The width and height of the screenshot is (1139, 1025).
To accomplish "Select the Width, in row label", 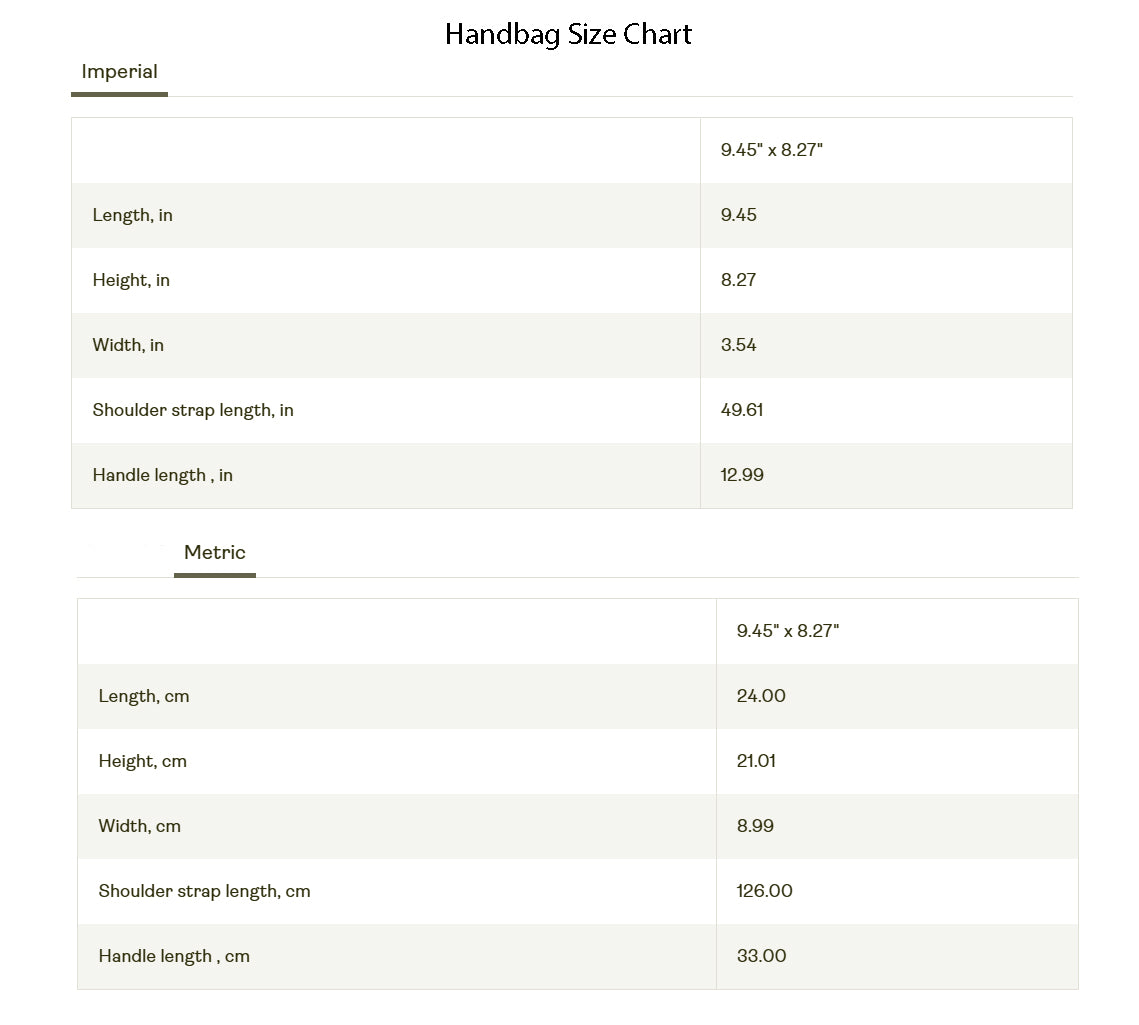I will click(x=128, y=345).
